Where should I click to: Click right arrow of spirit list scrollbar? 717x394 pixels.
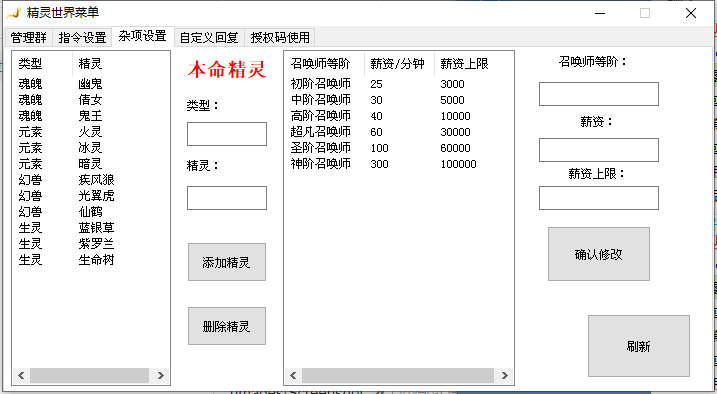161,375
